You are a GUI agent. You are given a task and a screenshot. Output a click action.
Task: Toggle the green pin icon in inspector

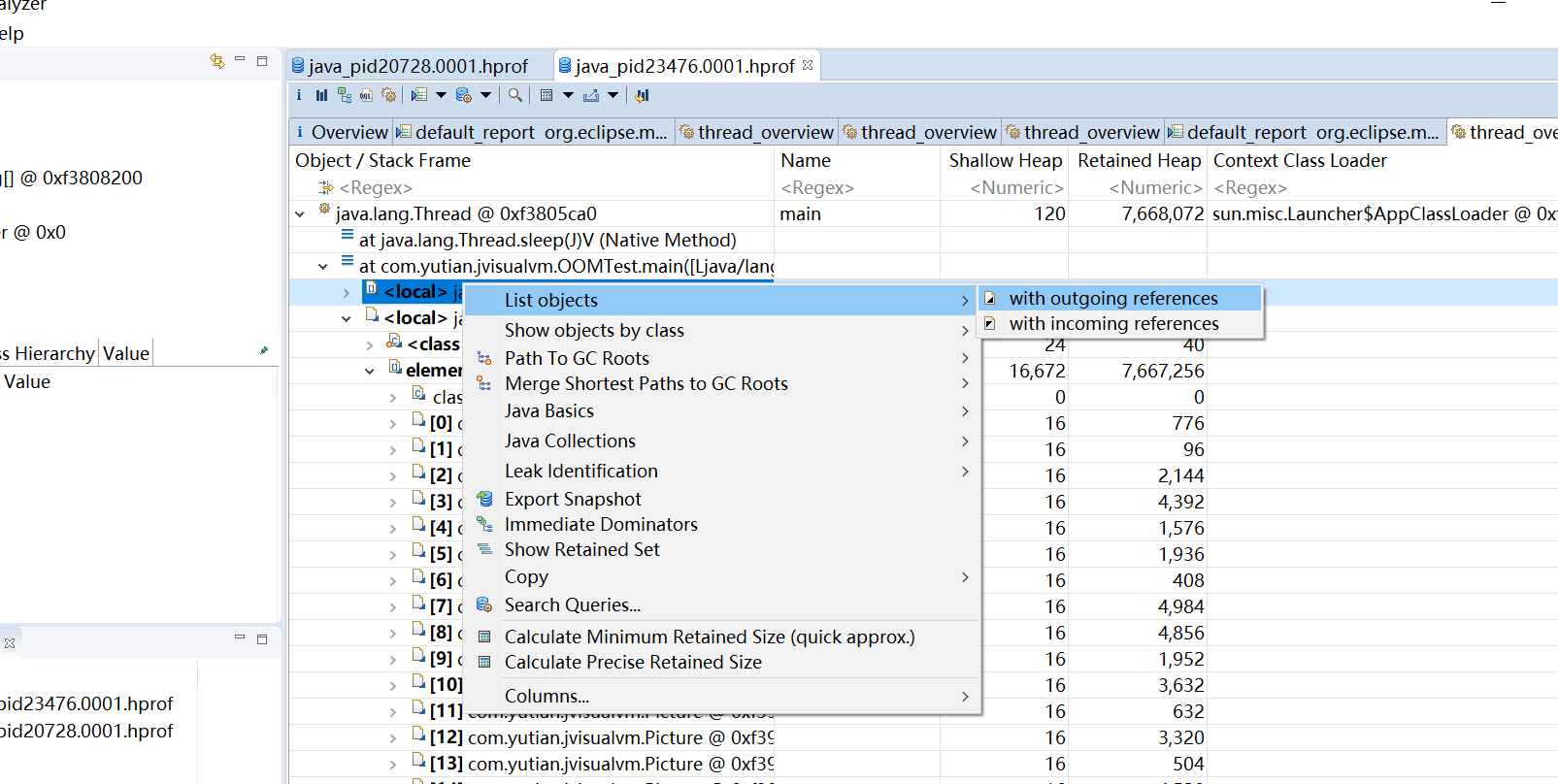(264, 351)
